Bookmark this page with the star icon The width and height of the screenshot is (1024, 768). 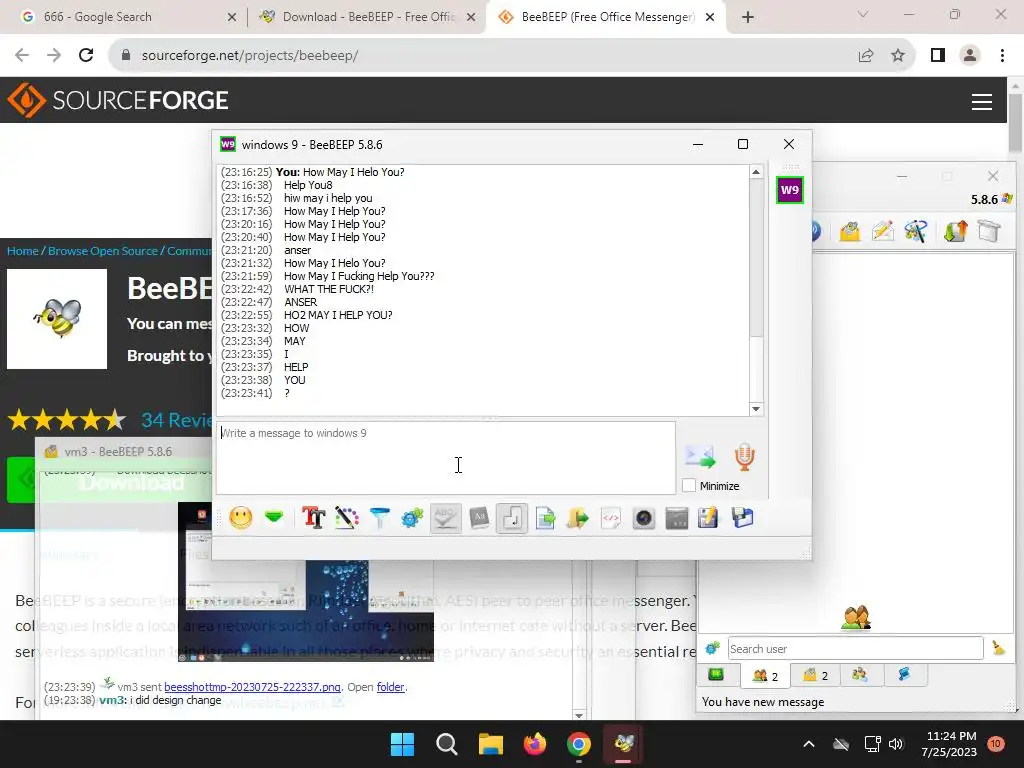pos(898,56)
